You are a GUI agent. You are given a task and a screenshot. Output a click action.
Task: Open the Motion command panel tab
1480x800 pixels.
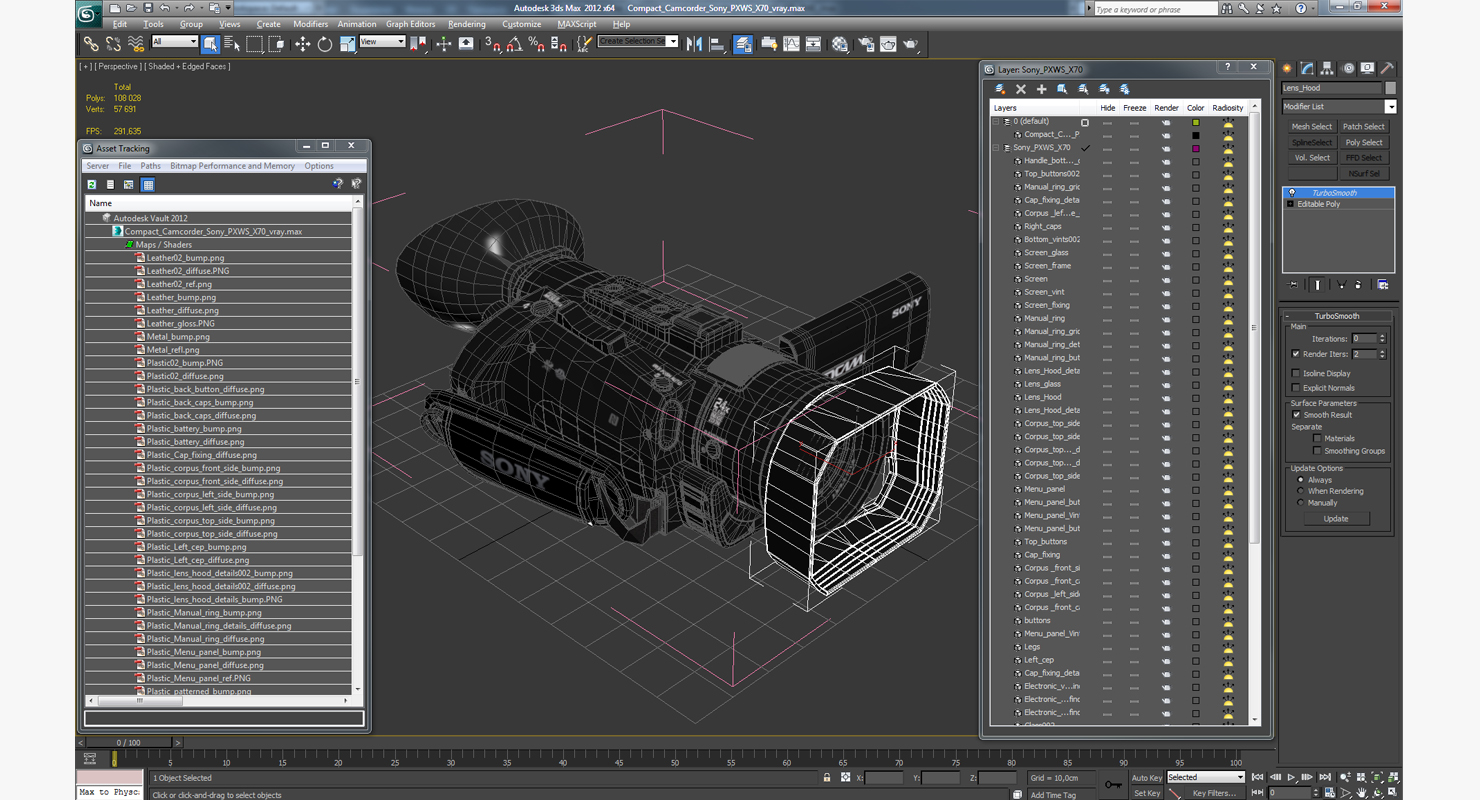point(1348,69)
